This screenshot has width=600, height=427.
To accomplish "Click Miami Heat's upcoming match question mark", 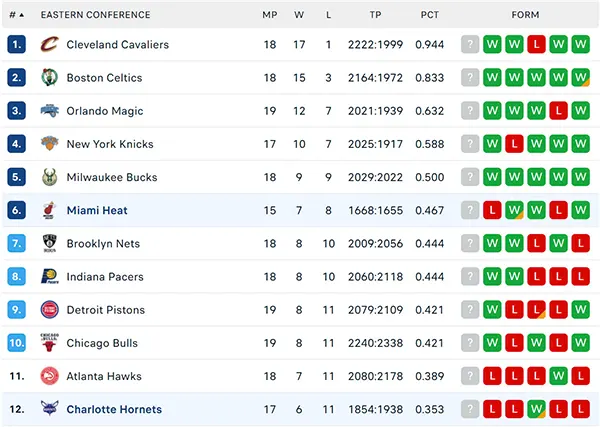I will tap(470, 210).
